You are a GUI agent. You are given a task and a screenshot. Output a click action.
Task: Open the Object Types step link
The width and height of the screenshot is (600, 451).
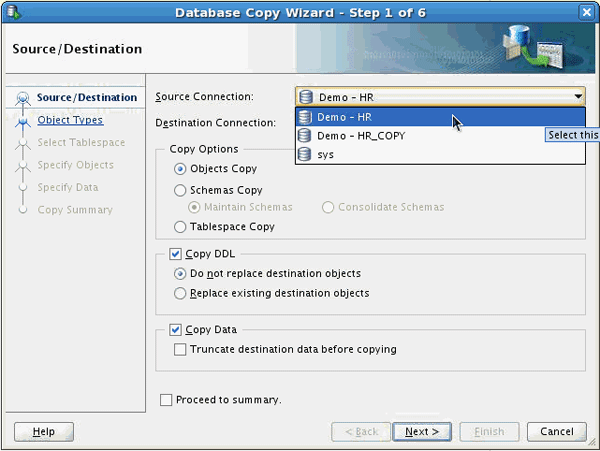[70, 120]
